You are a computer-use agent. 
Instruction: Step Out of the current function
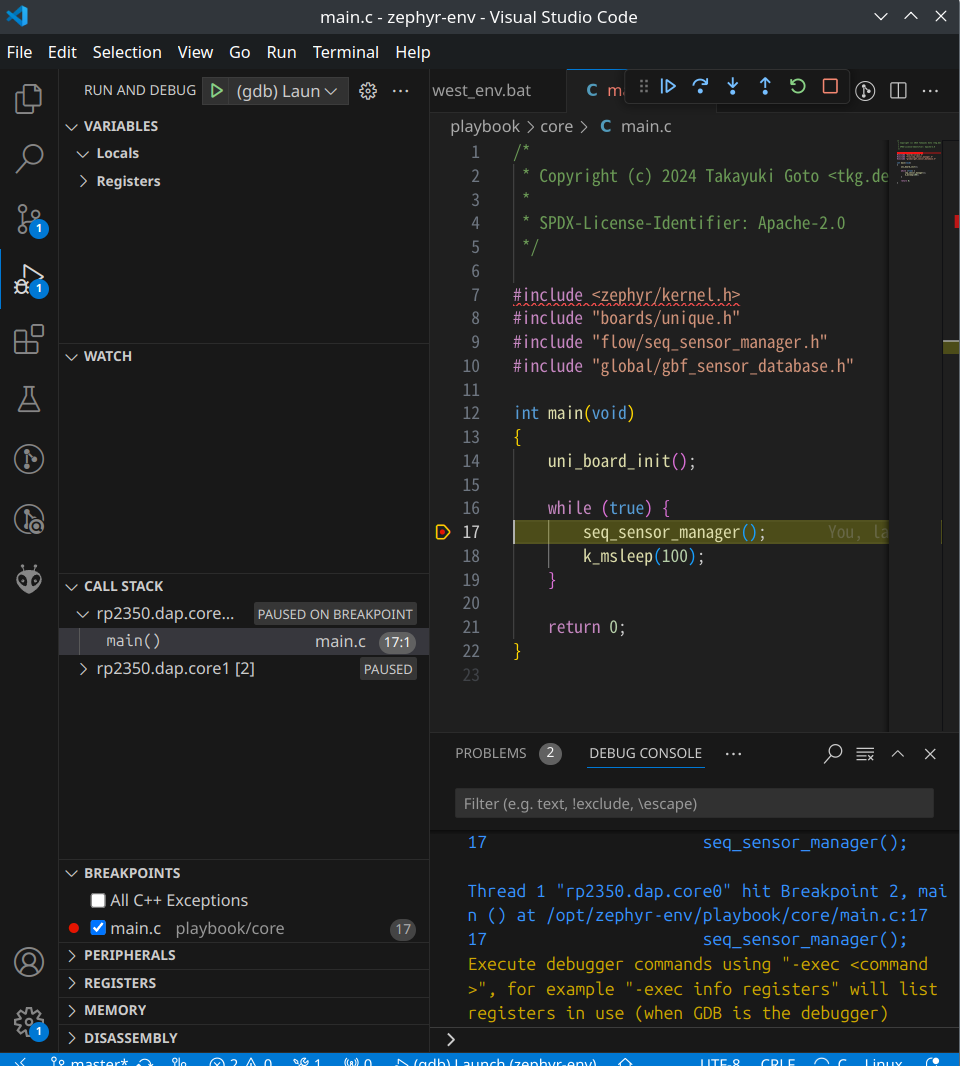pos(764,87)
